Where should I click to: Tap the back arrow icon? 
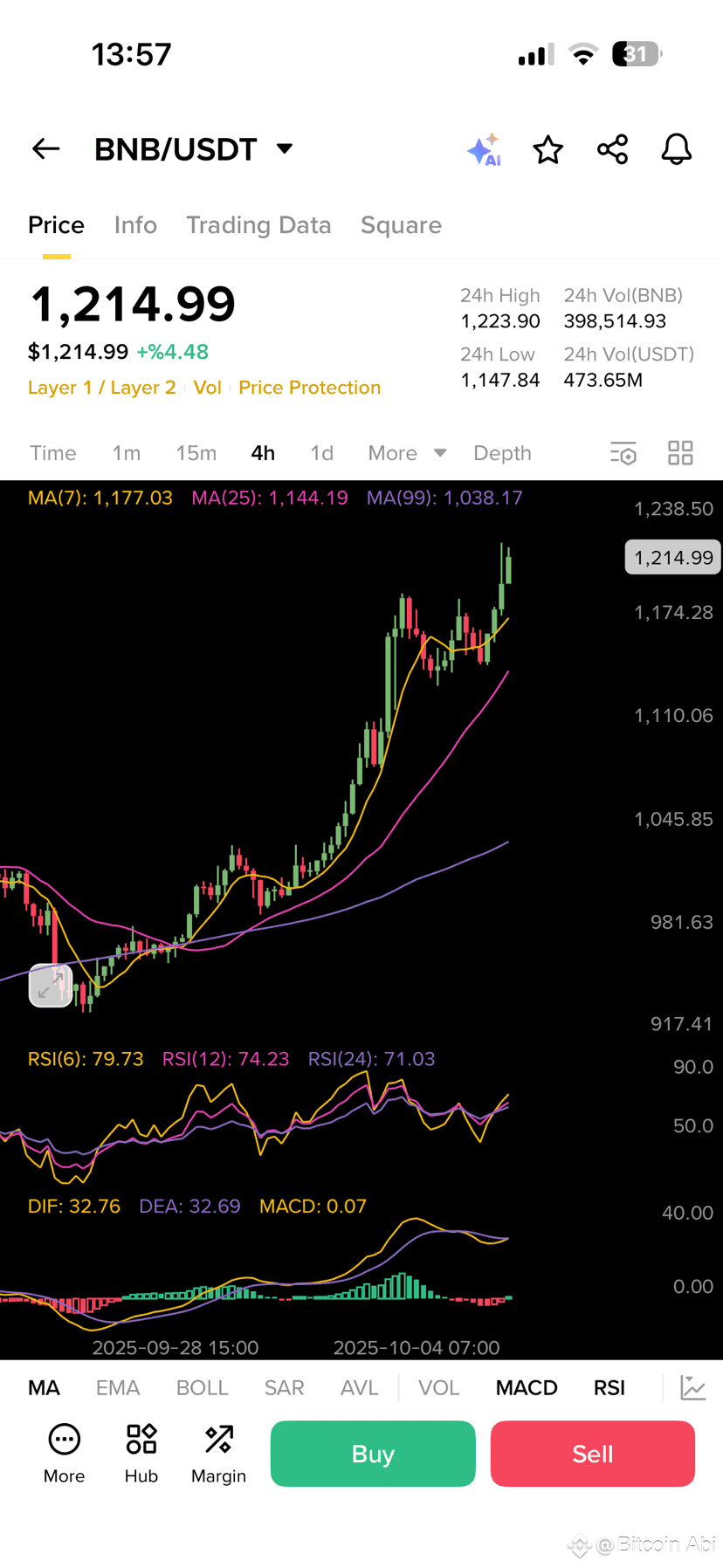pos(46,149)
